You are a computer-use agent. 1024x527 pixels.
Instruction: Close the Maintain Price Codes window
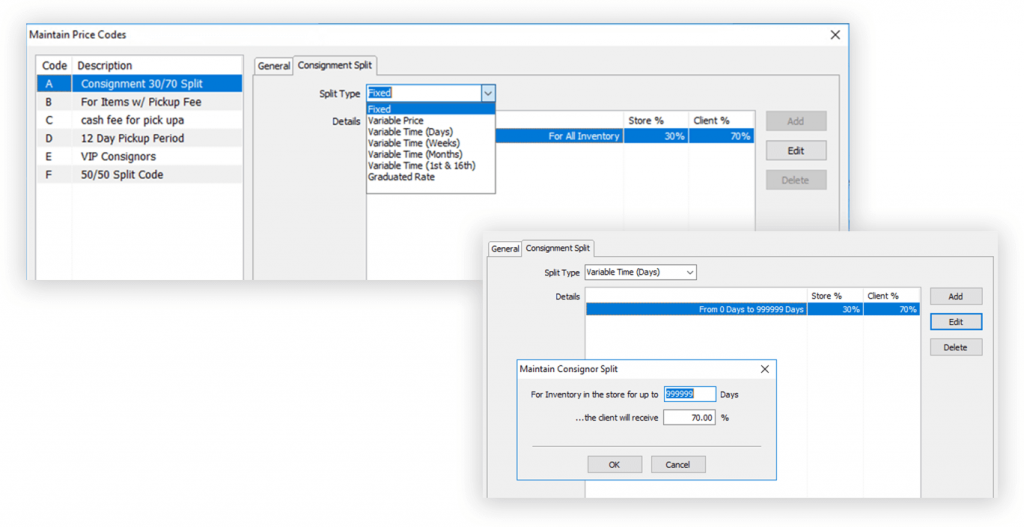click(835, 35)
